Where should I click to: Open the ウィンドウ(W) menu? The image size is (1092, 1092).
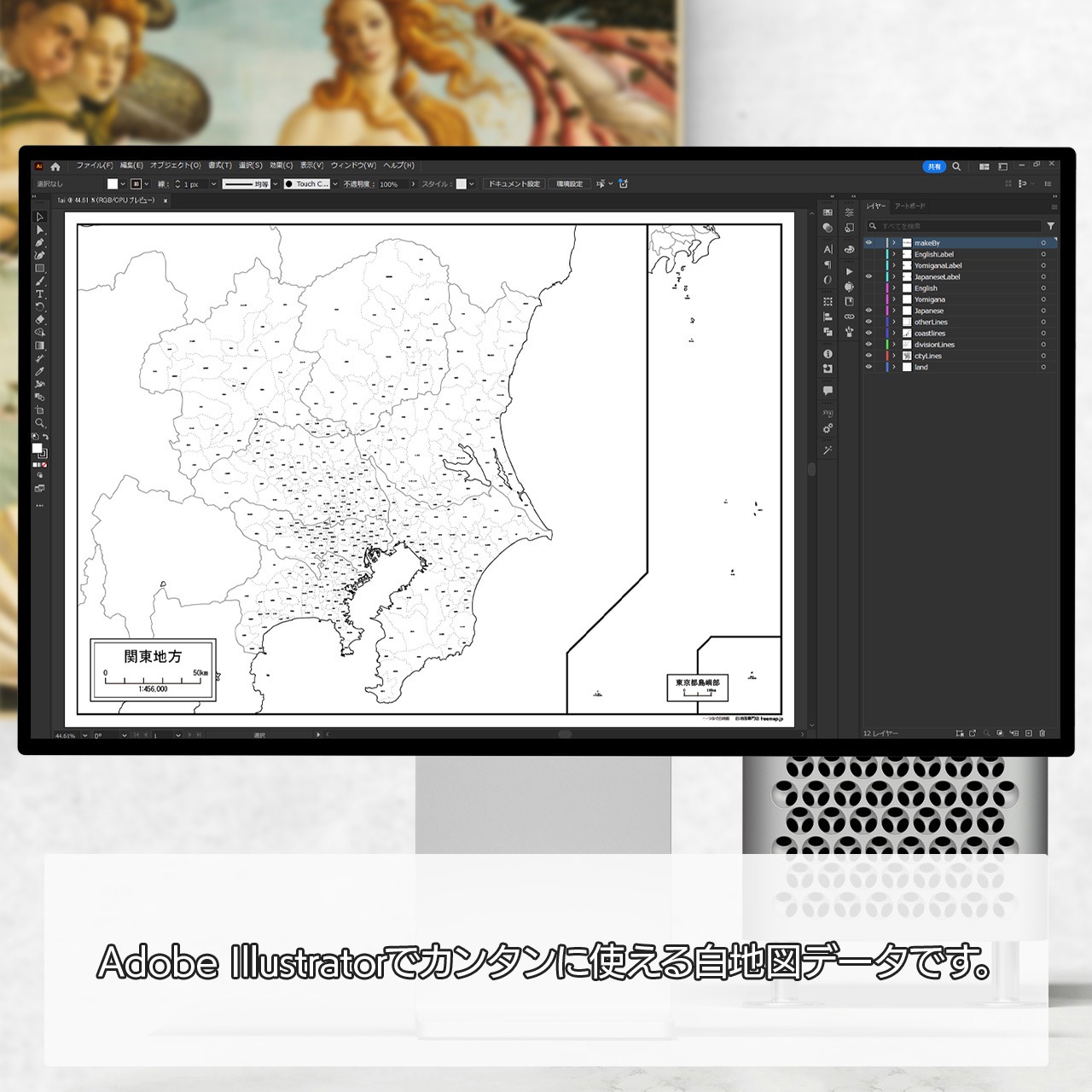point(354,166)
